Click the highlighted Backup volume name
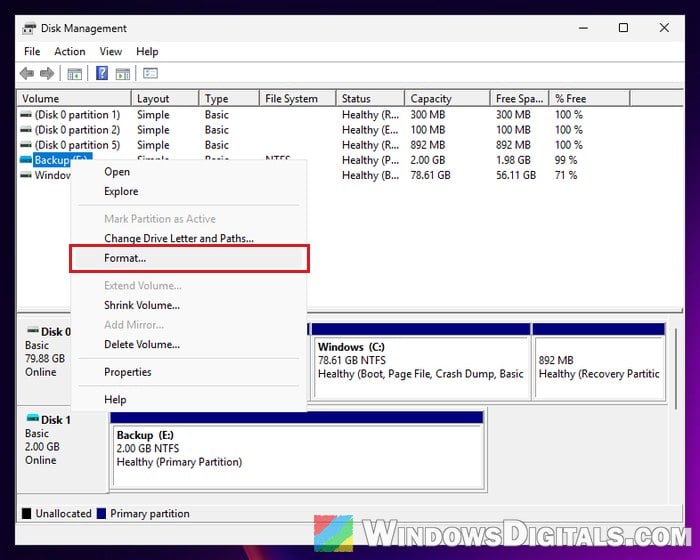 [62, 160]
